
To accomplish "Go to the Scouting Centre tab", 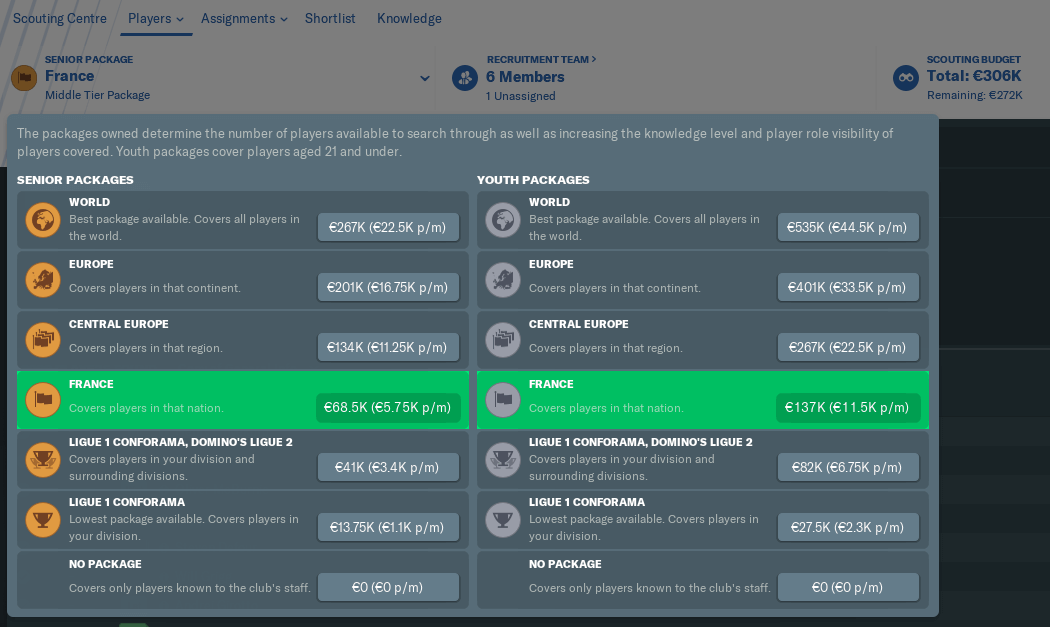I will [x=60, y=19].
